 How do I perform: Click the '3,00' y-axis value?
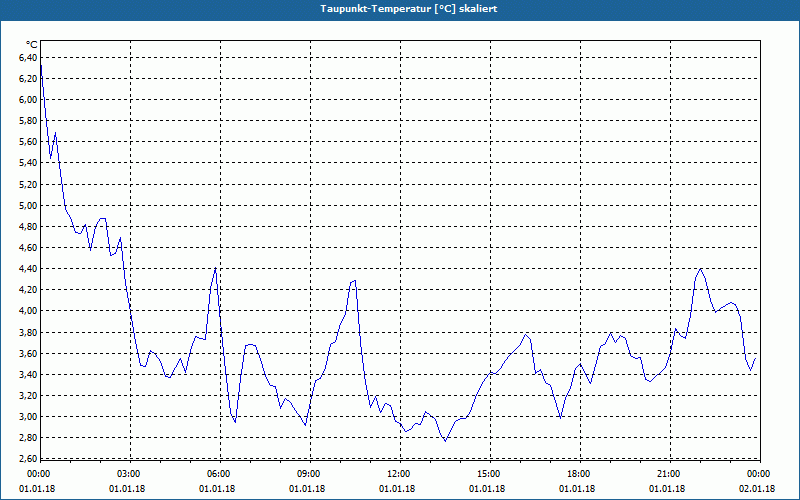coord(28,416)
